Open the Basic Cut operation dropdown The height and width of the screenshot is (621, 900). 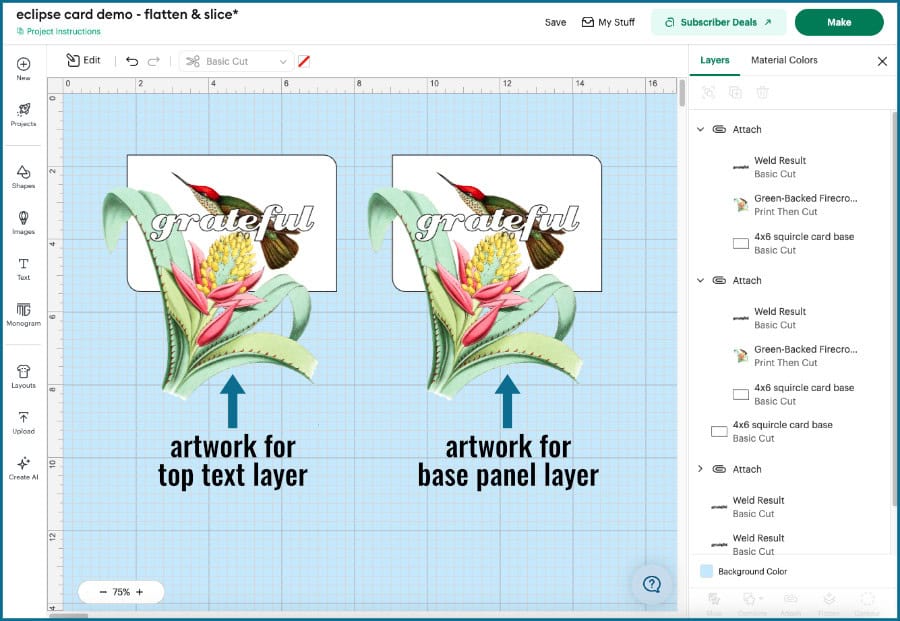(x=236, y=61)
